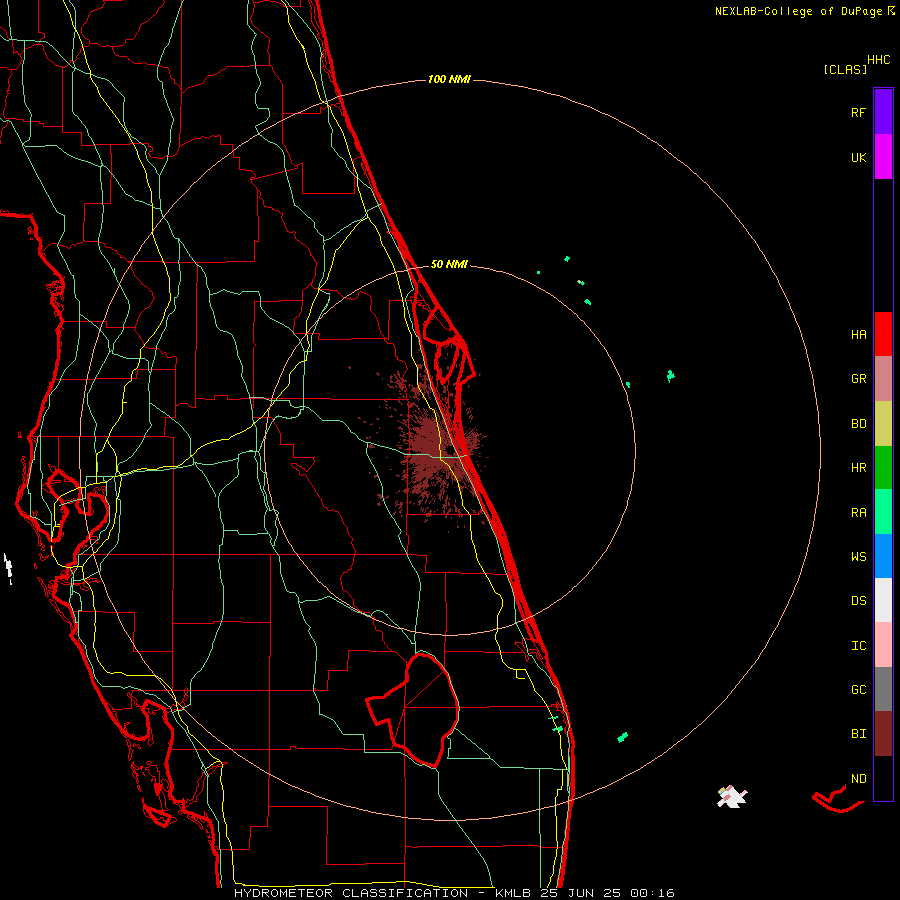Select the light pink IC legend swatch

(883, 645)
